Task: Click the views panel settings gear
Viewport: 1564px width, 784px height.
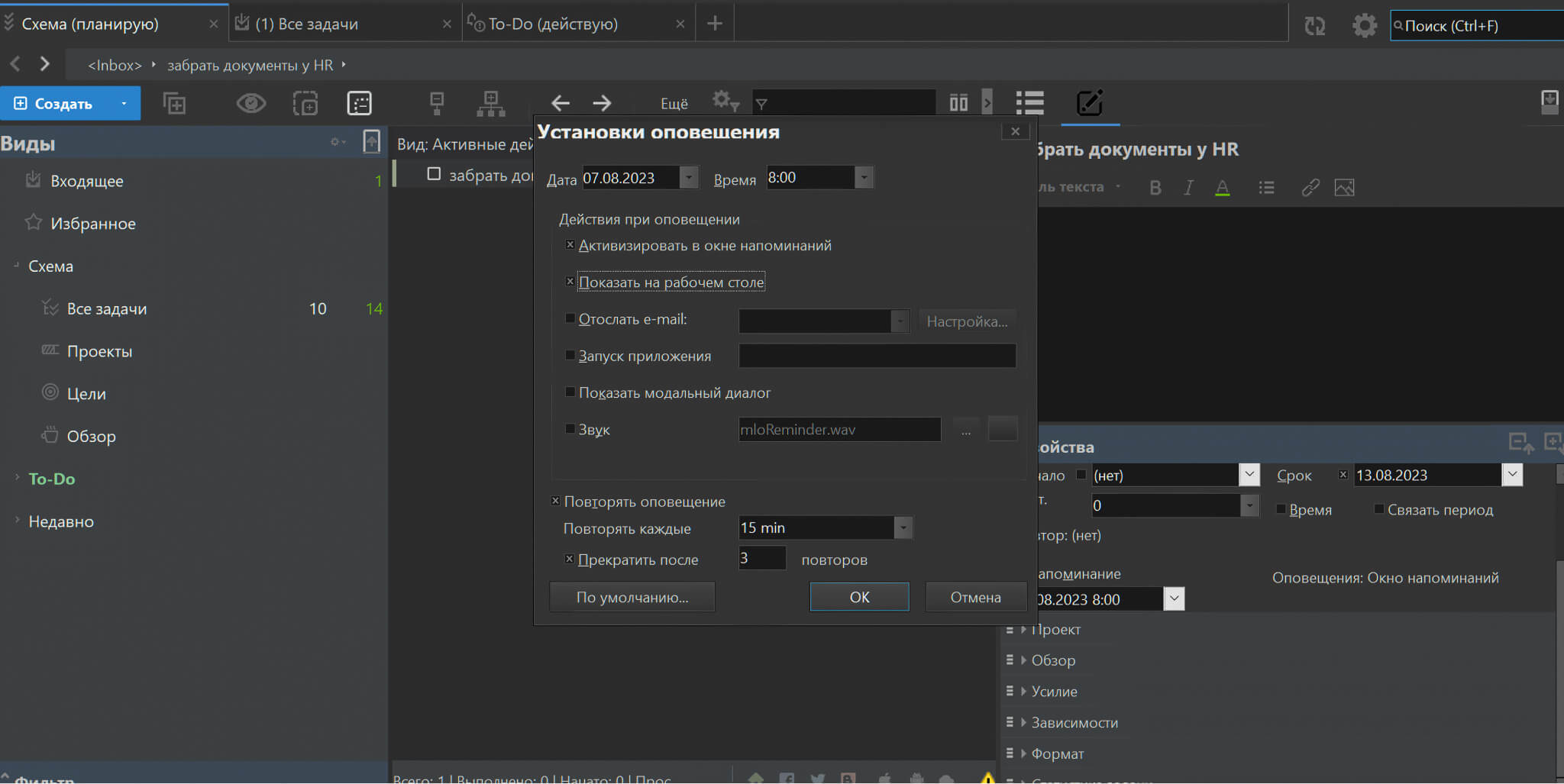Action: click(x=338, y=142)
